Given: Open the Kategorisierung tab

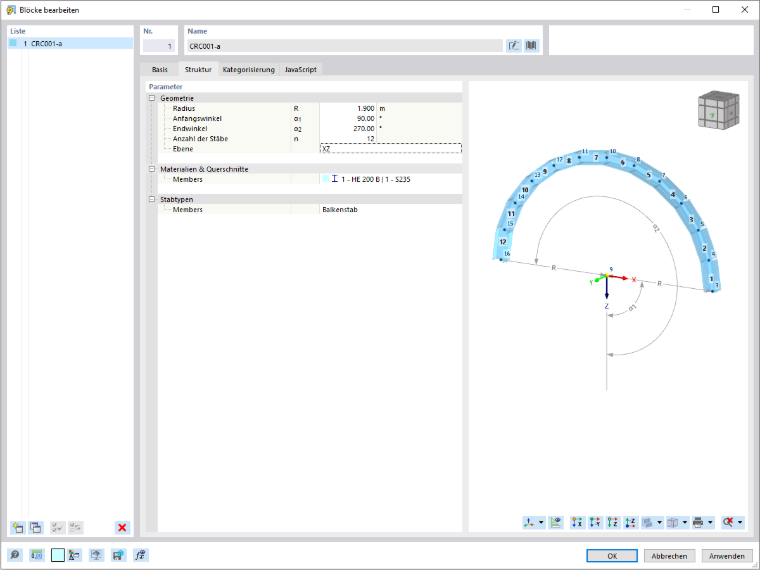Looking at the screenshot, I should click(x=249, y=69).
